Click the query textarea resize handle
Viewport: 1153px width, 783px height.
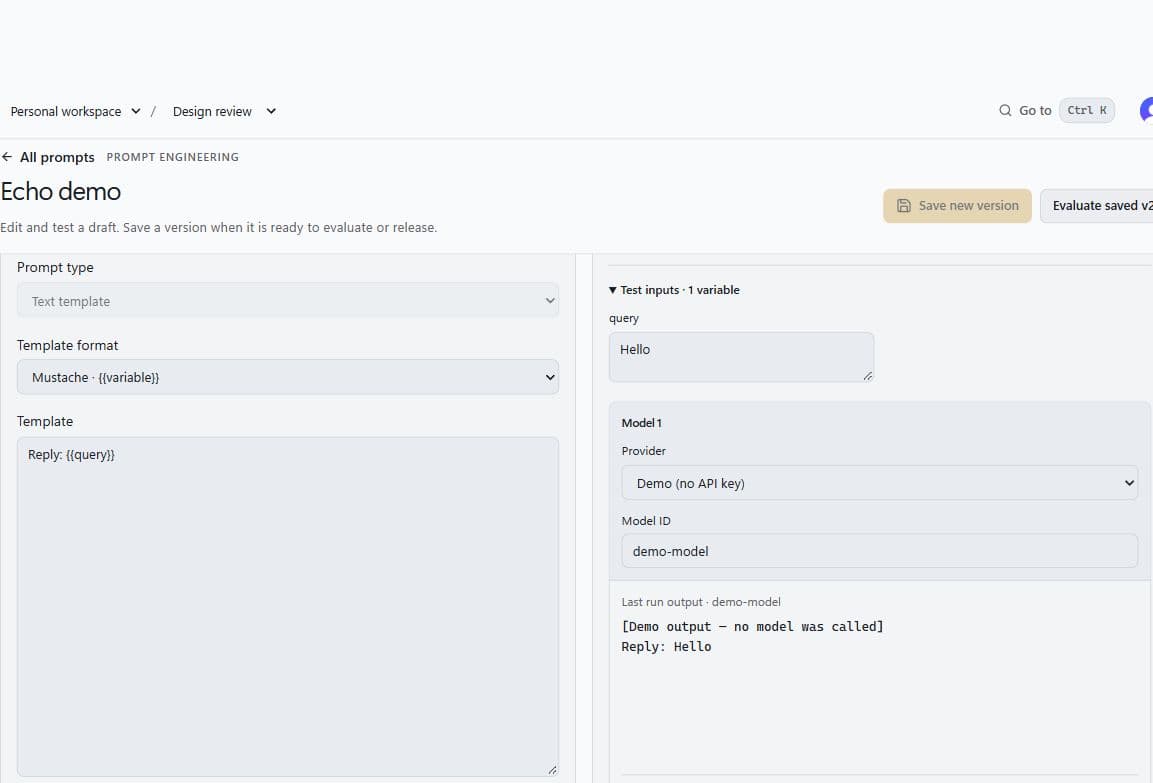coord(868,376)
